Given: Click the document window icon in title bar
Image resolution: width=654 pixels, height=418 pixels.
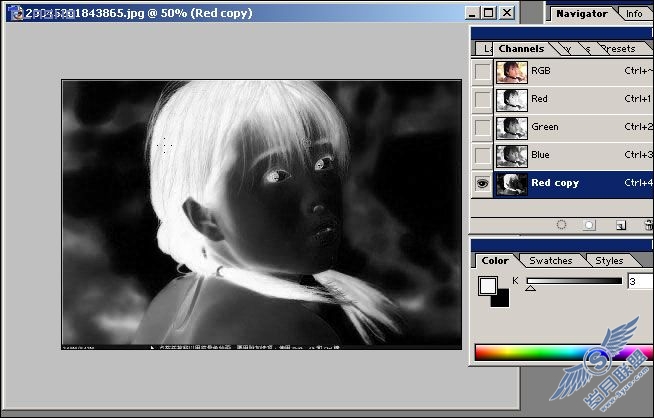Looking at the screenshot, I should pos(16,13).
